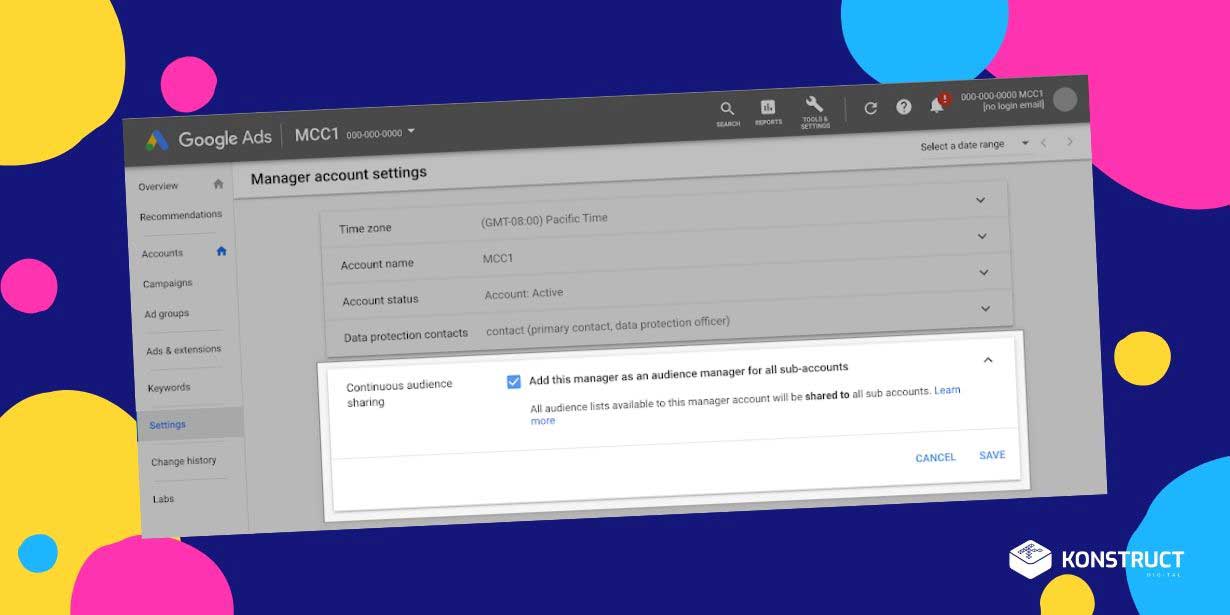Collapse the Continuous audience sharing panel

click(988, 360)
